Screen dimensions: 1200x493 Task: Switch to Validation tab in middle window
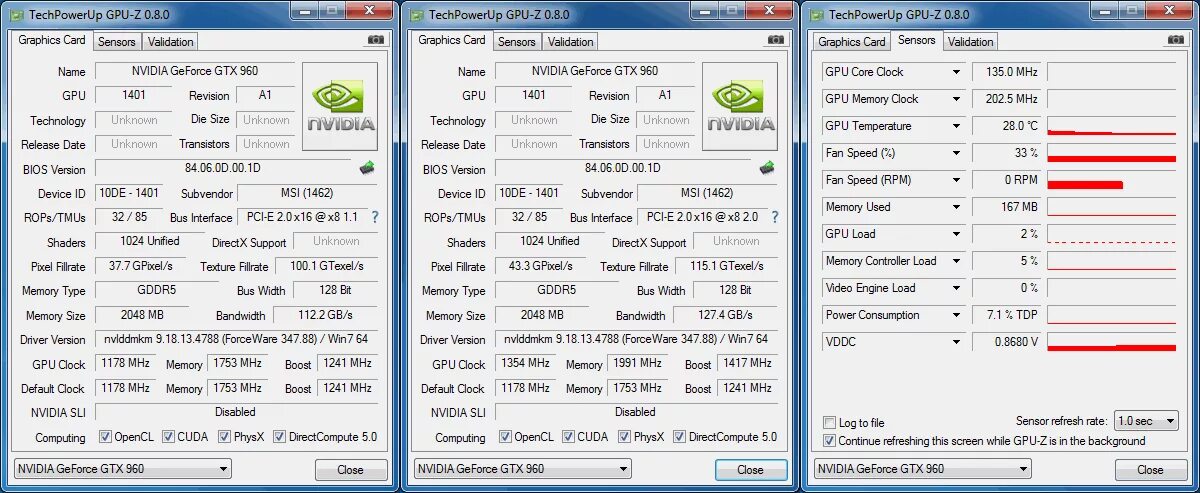[571, 42]
